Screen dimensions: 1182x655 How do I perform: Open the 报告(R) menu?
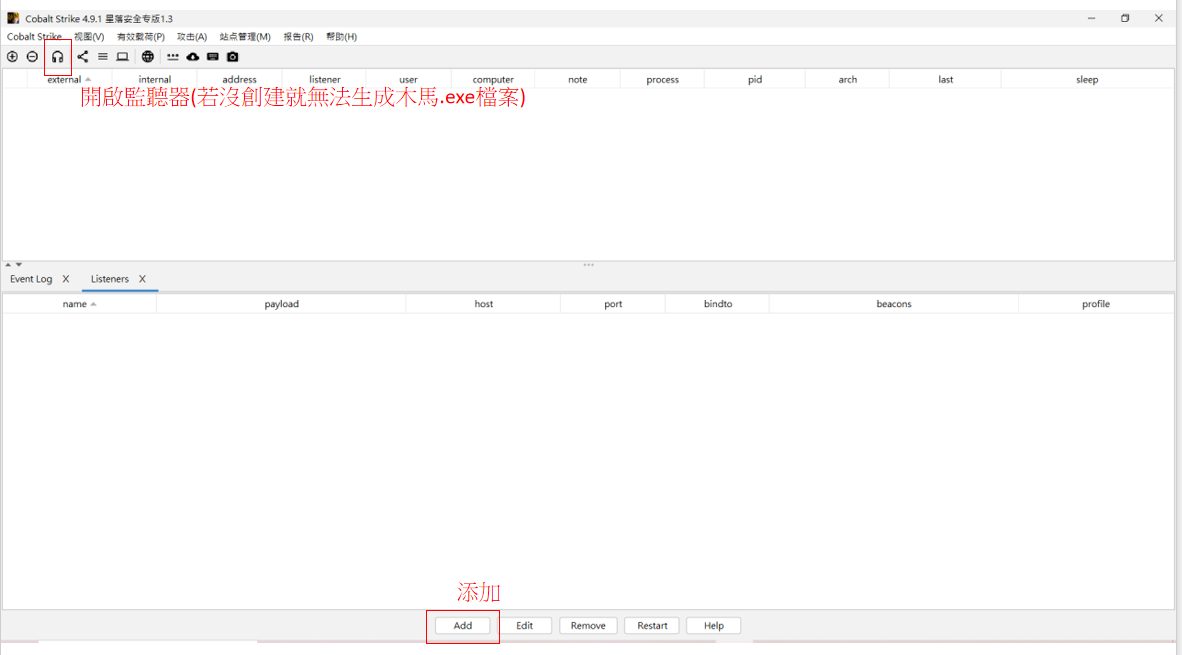[299, 36]
